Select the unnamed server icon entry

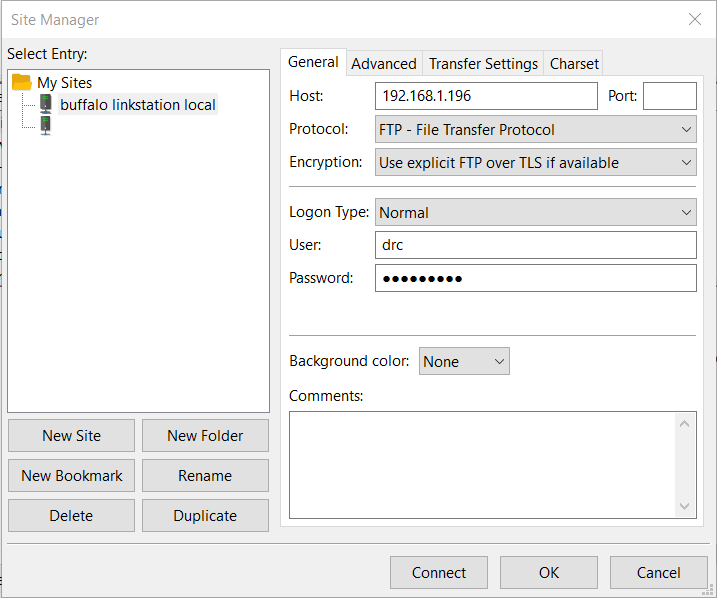[x=46, y=125]
